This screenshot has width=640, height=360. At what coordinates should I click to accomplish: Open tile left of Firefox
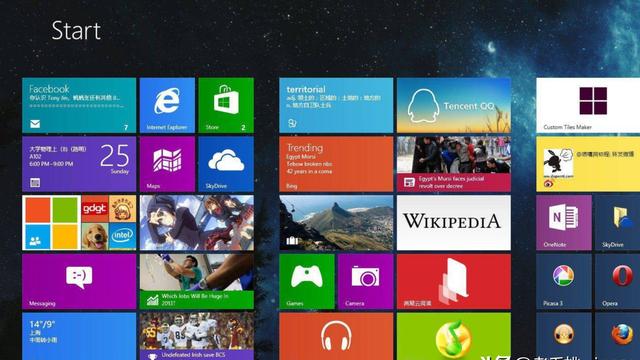point(564,336)
